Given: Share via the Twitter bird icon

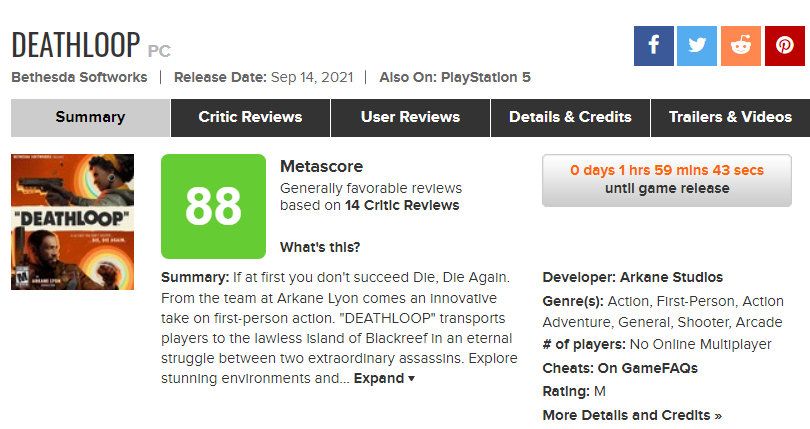Looking at the screenshot, I should tap(697, 45).
